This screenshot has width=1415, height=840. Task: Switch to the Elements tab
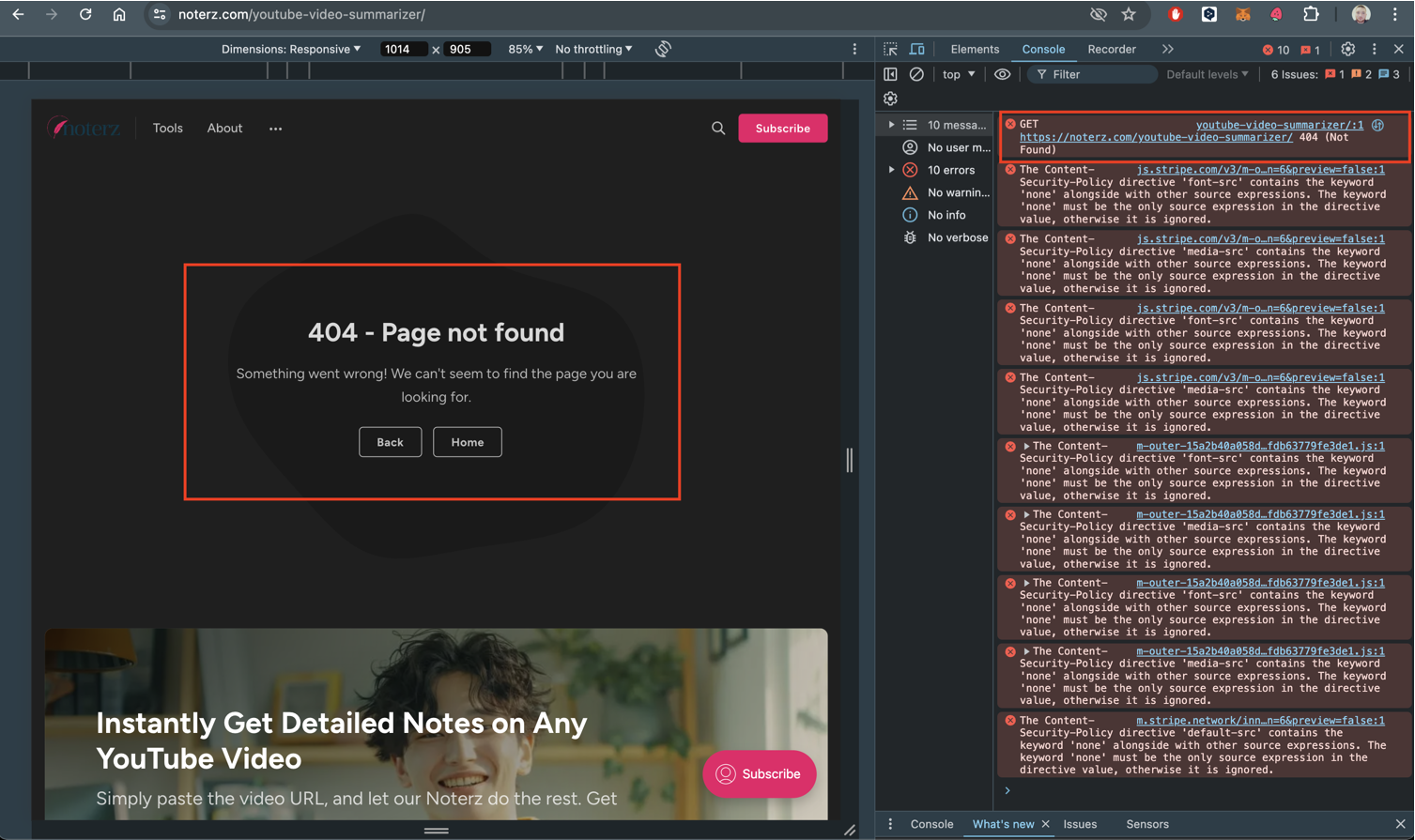pyautogui.click(x=975, y=49)
